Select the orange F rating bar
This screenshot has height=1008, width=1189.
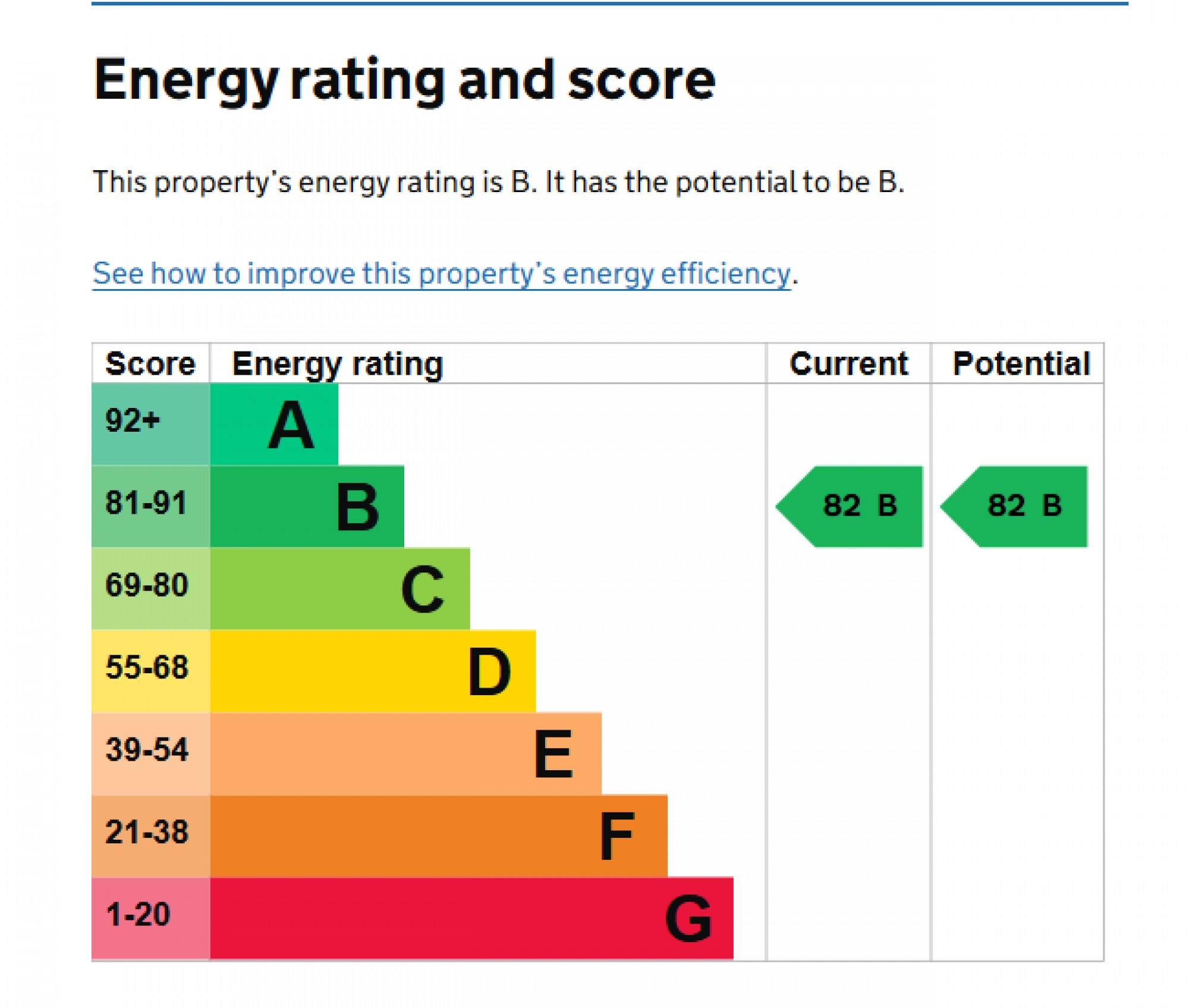pos(438,835)
